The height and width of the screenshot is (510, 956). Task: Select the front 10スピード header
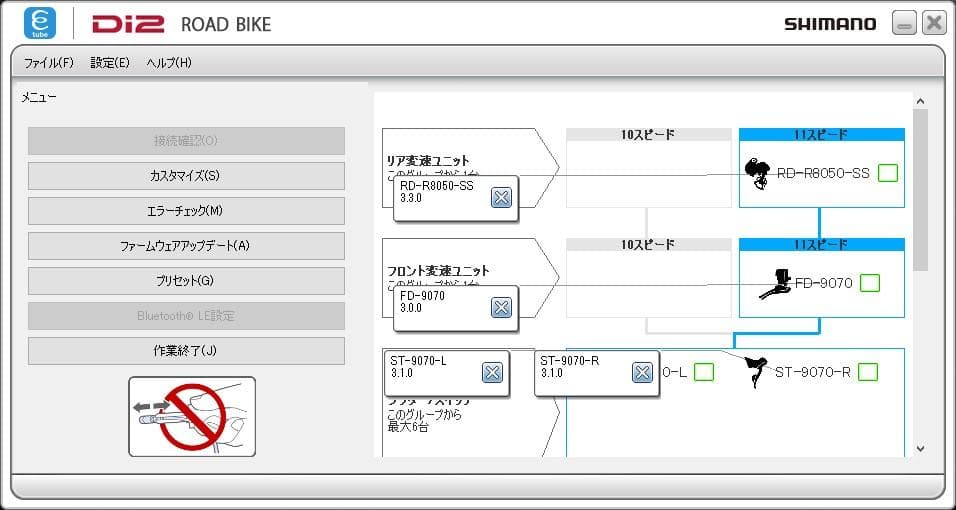[x=649, y=245]
